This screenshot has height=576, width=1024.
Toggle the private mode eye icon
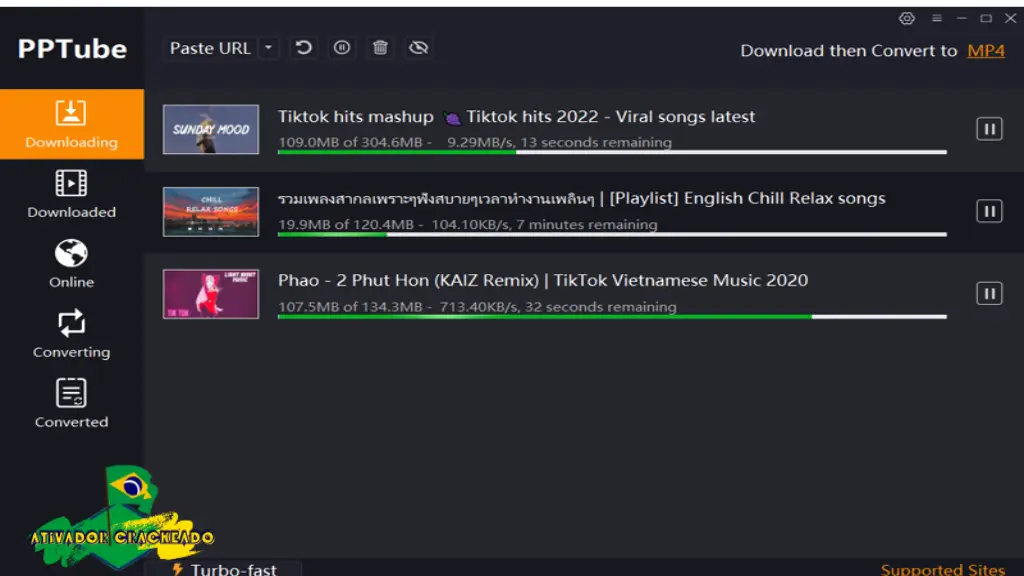point(419,48)
